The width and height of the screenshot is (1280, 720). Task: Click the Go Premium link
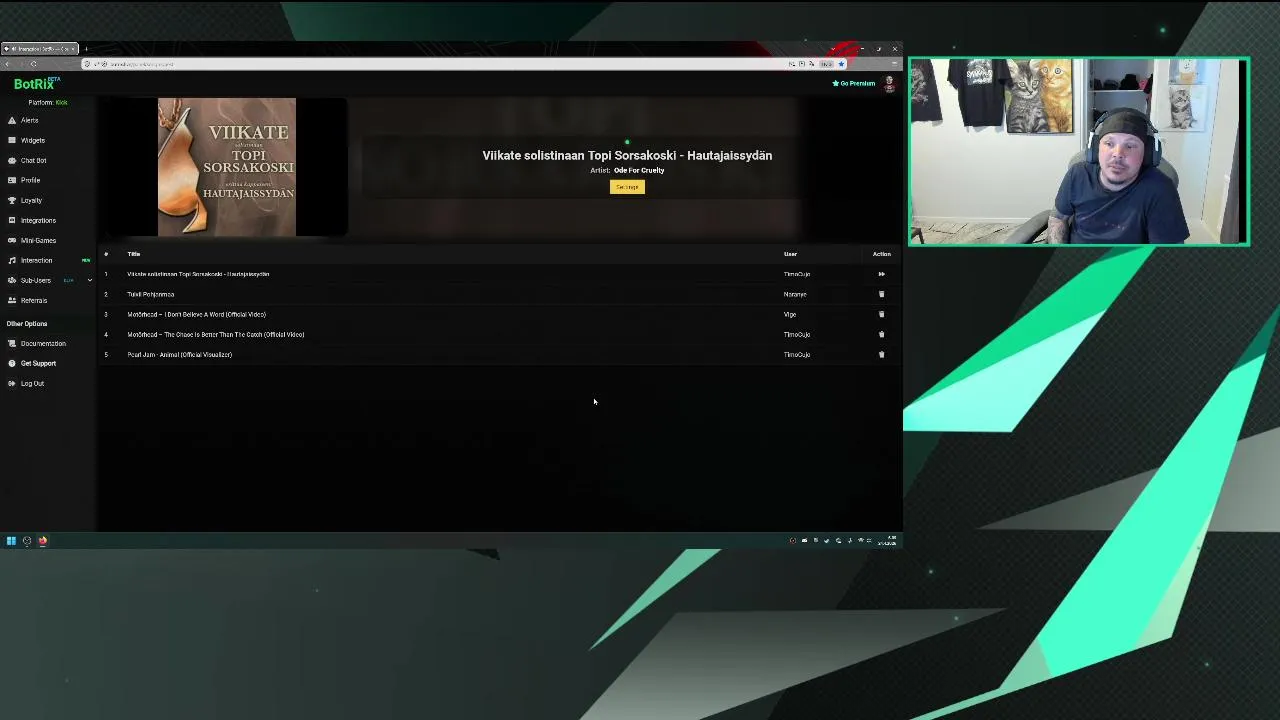pos(853,83)
